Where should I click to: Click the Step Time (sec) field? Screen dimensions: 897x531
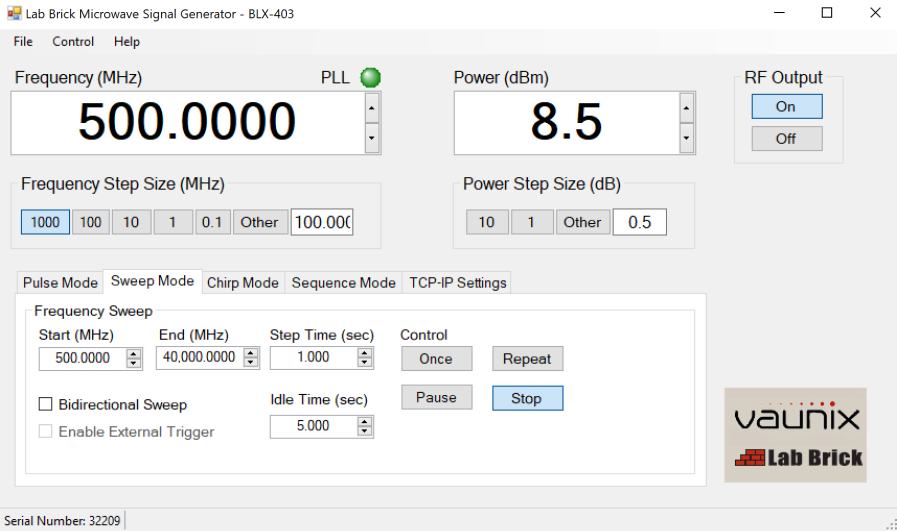pos(314,358)
